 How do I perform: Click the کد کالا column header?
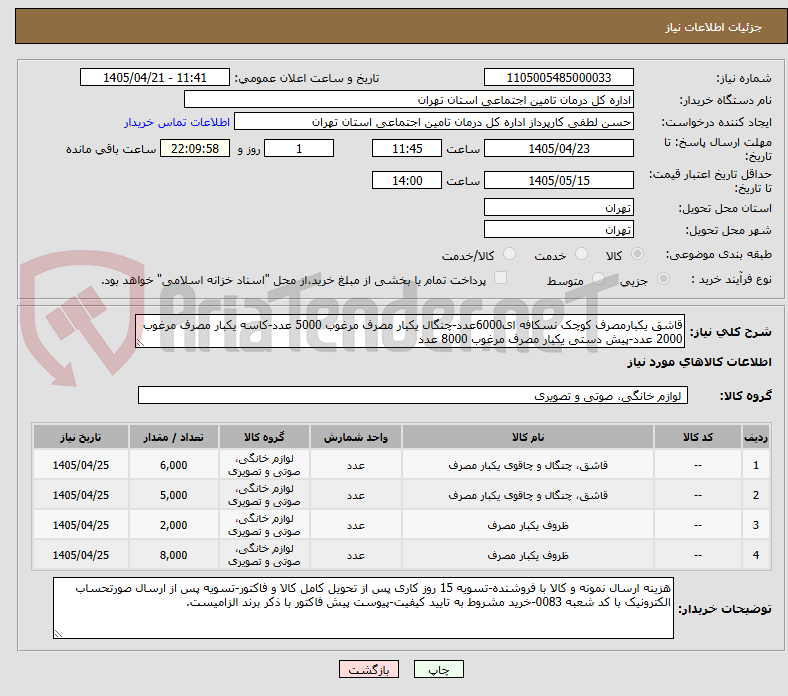698,437
